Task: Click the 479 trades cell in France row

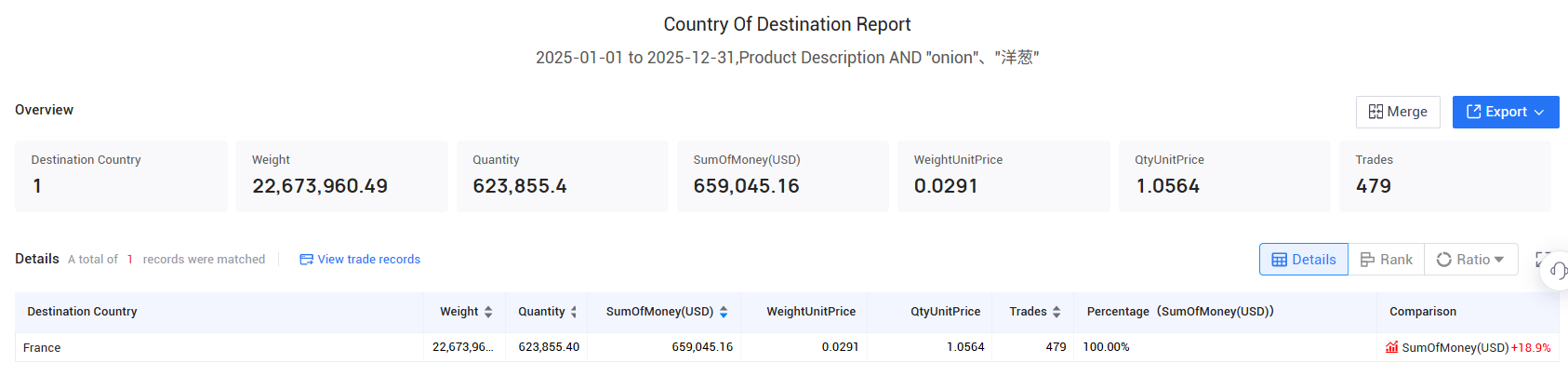Action: [1031, 347]
